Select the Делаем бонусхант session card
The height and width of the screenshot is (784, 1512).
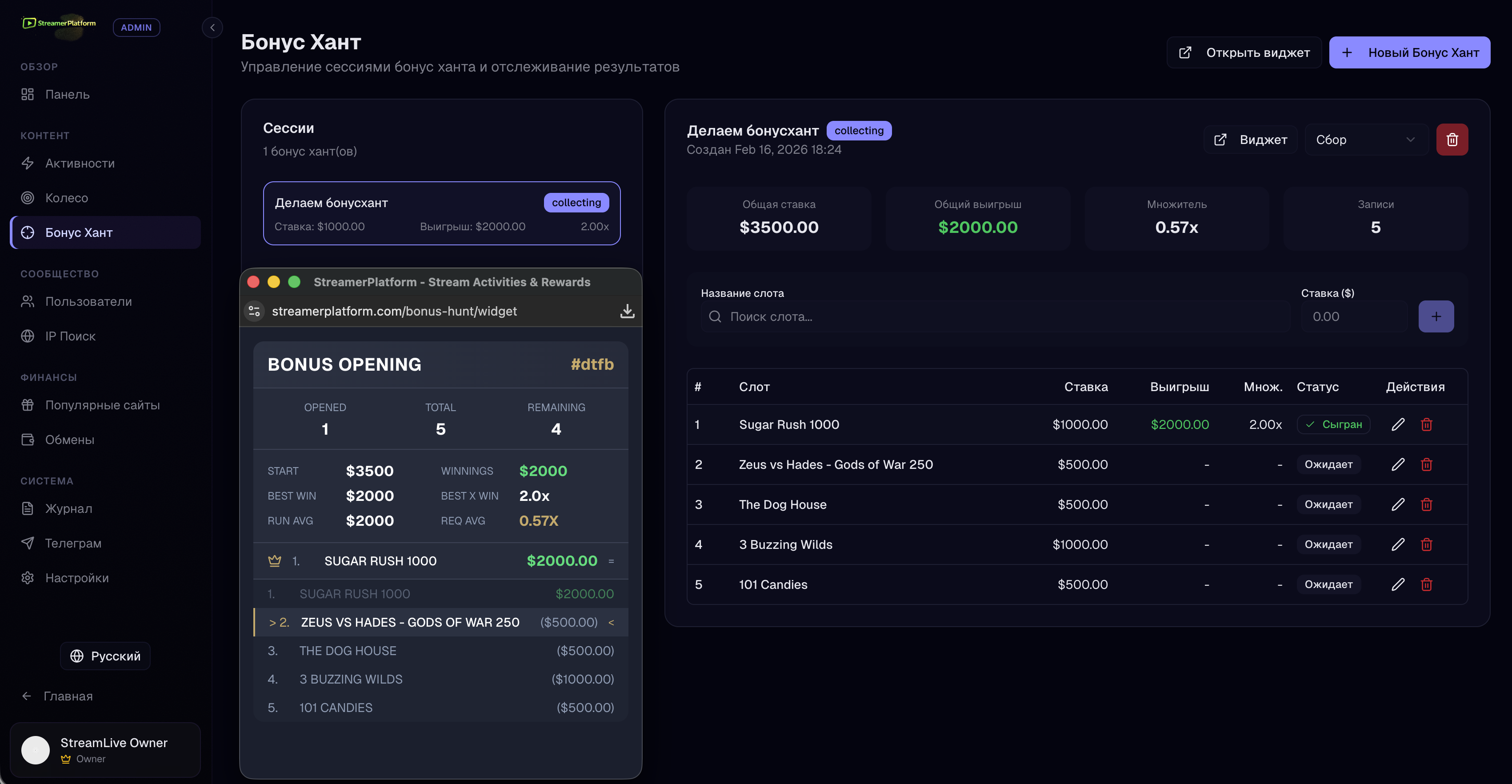441,214
